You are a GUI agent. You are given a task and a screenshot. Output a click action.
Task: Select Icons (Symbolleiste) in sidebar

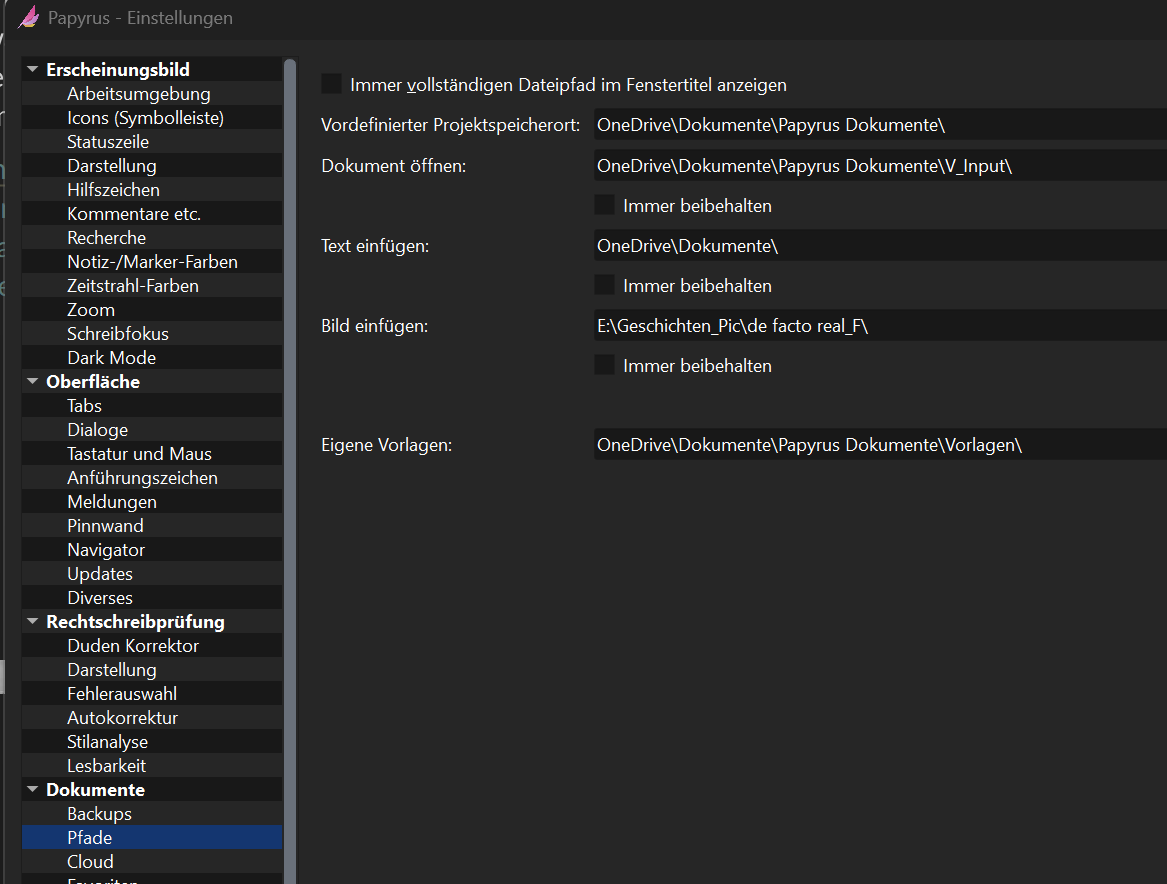coord(145,118)
